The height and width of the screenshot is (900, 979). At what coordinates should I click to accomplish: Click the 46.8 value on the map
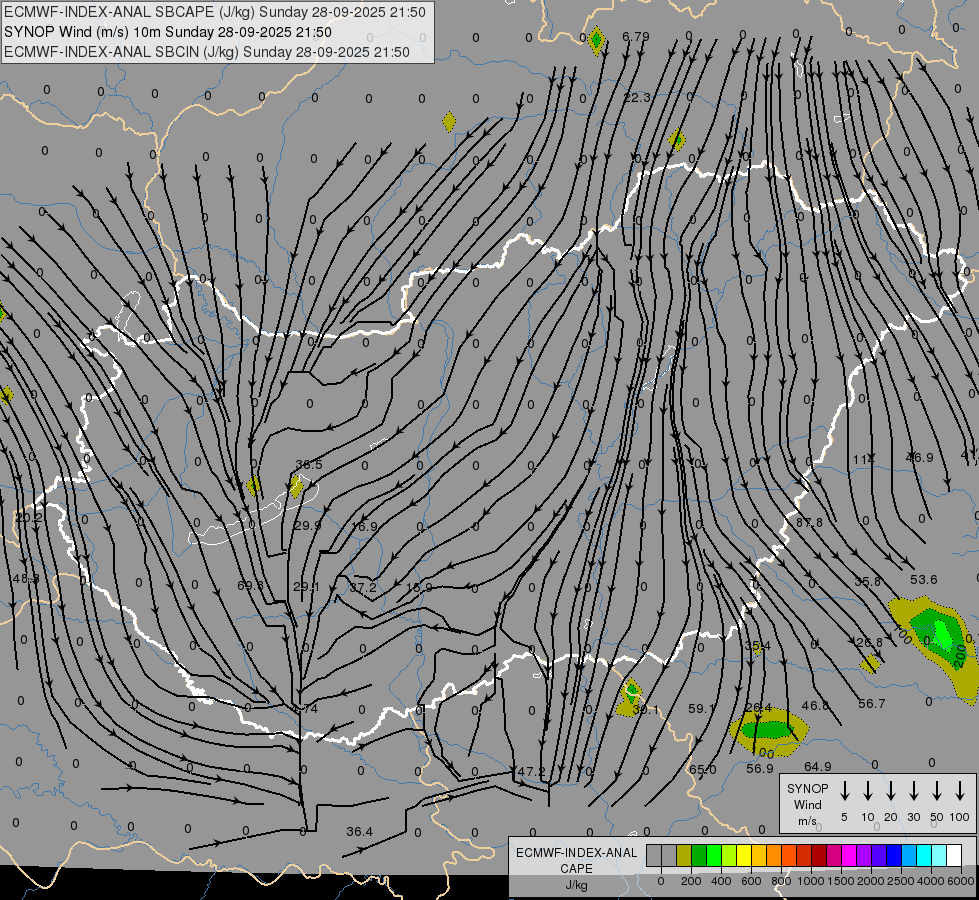815,706
